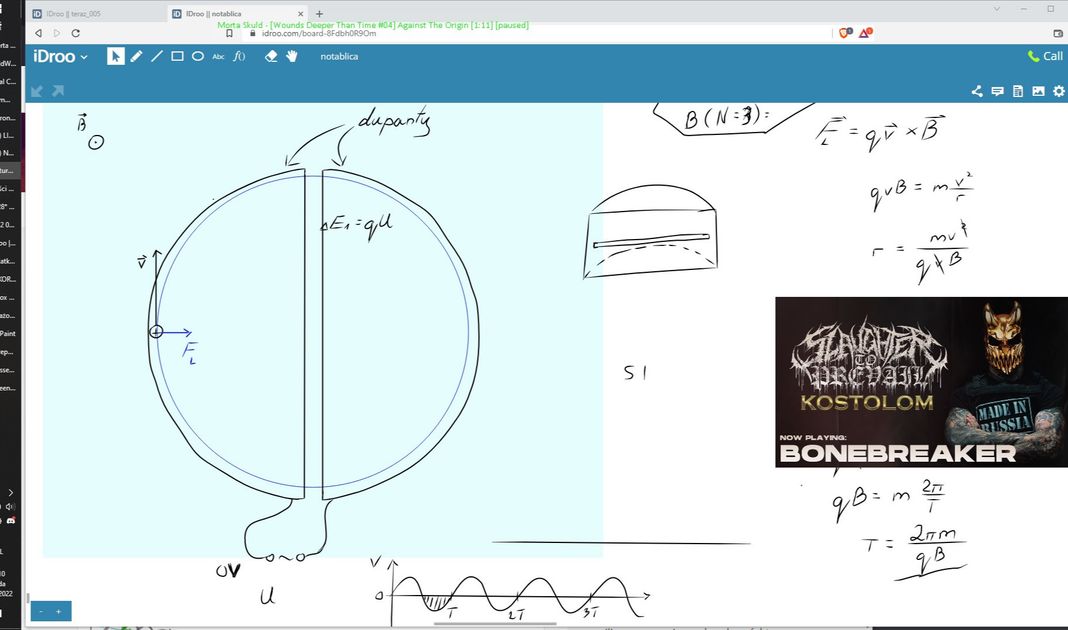Select the arrow pointer tool
The height and width of the screenshot is (630, 1068).
(x=115, y=56)
